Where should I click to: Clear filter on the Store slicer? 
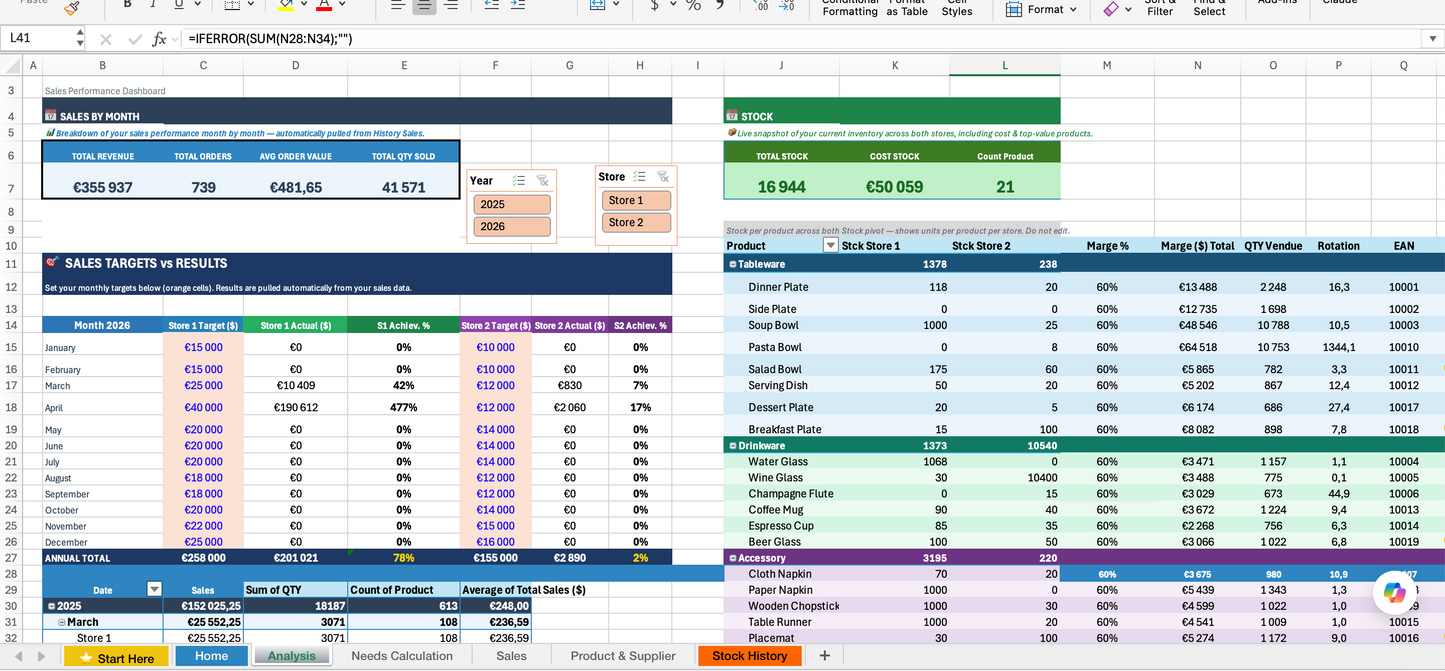662,176
